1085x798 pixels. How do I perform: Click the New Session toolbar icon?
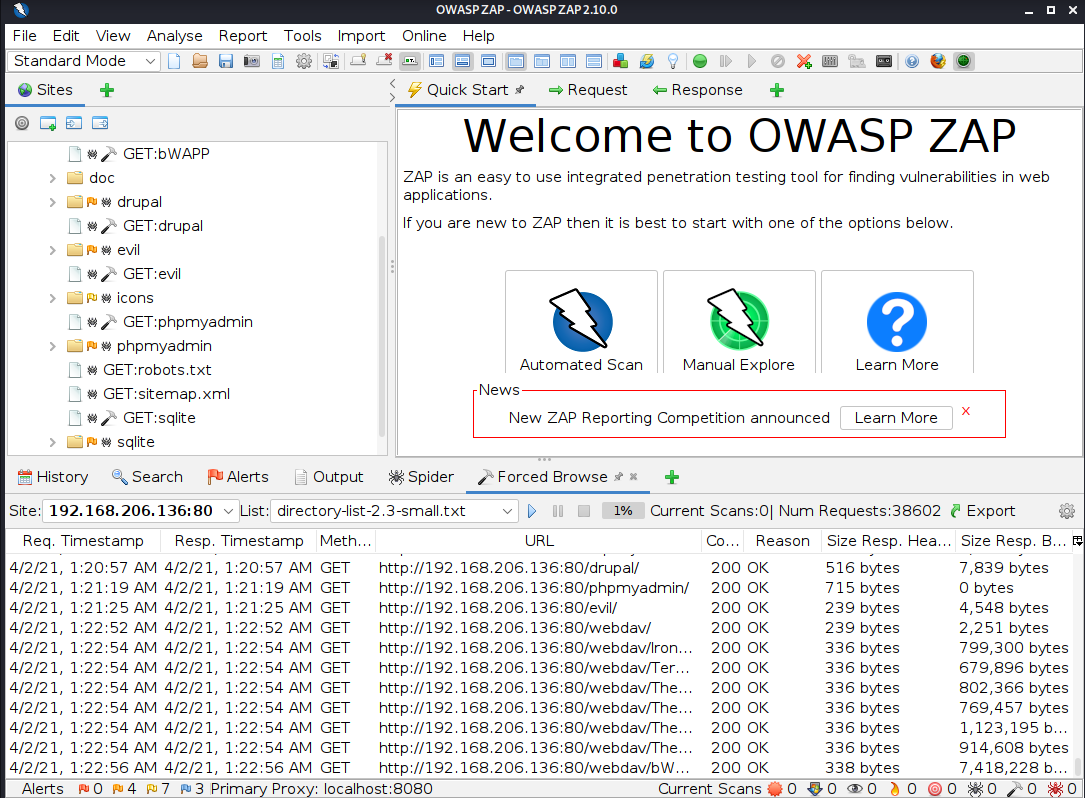pos(174,62)
